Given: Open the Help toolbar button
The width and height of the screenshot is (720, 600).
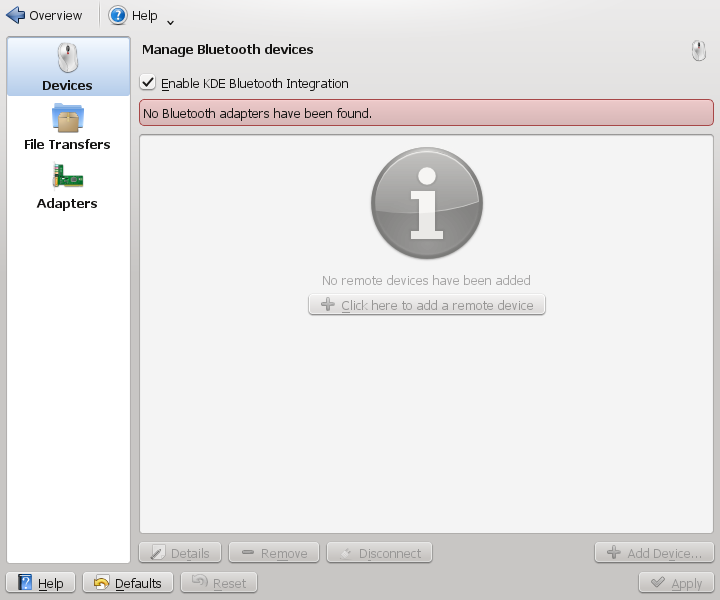Looking at the screenshot, I should tap(133, 15).
